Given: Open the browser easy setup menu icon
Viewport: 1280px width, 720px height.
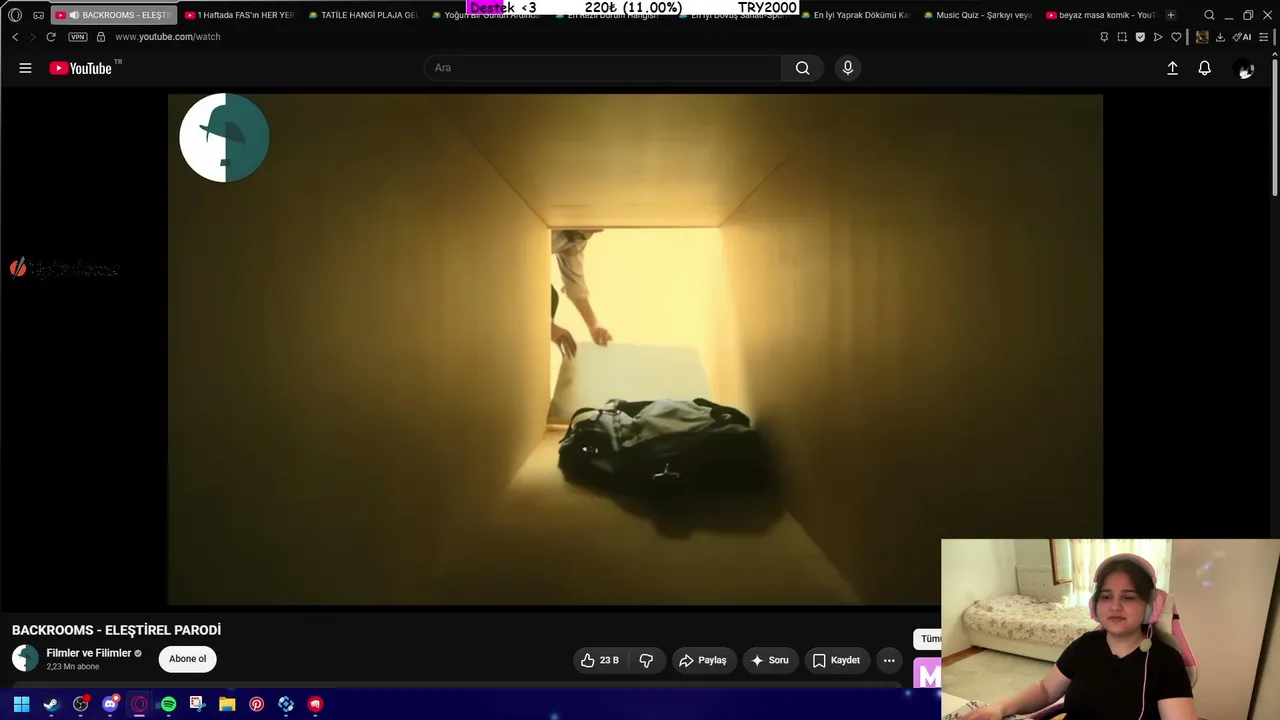Looking at the screenshot, I should tap(1264, 37).
